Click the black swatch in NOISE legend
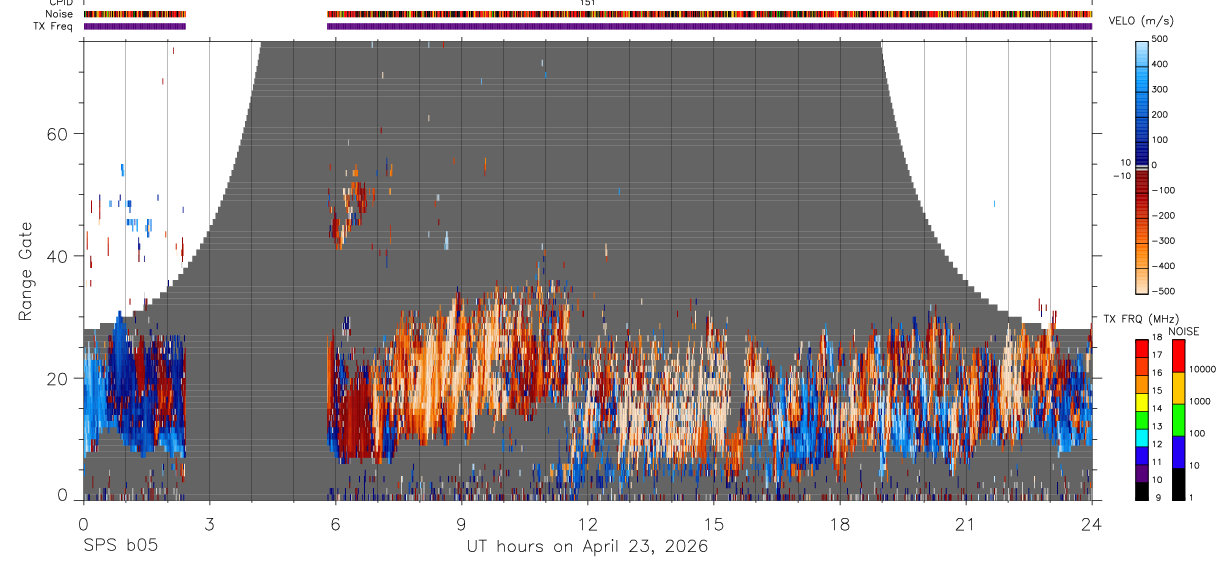 pos(1178,484)
